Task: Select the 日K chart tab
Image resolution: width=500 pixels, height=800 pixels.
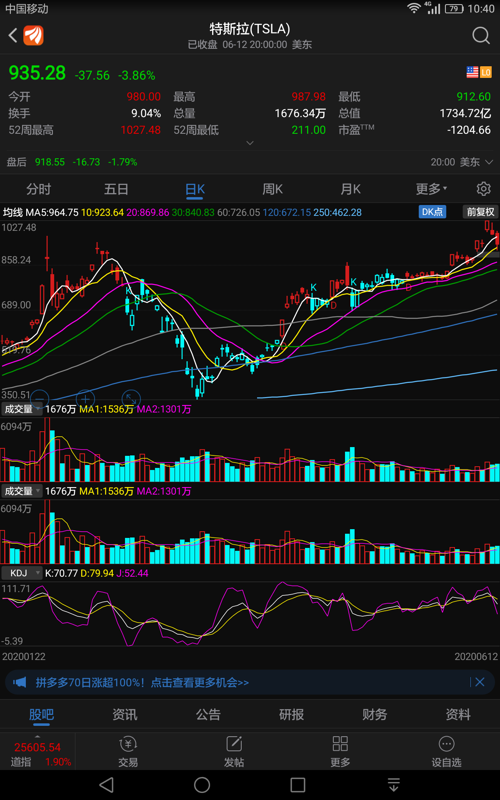Action: [194, 189]
